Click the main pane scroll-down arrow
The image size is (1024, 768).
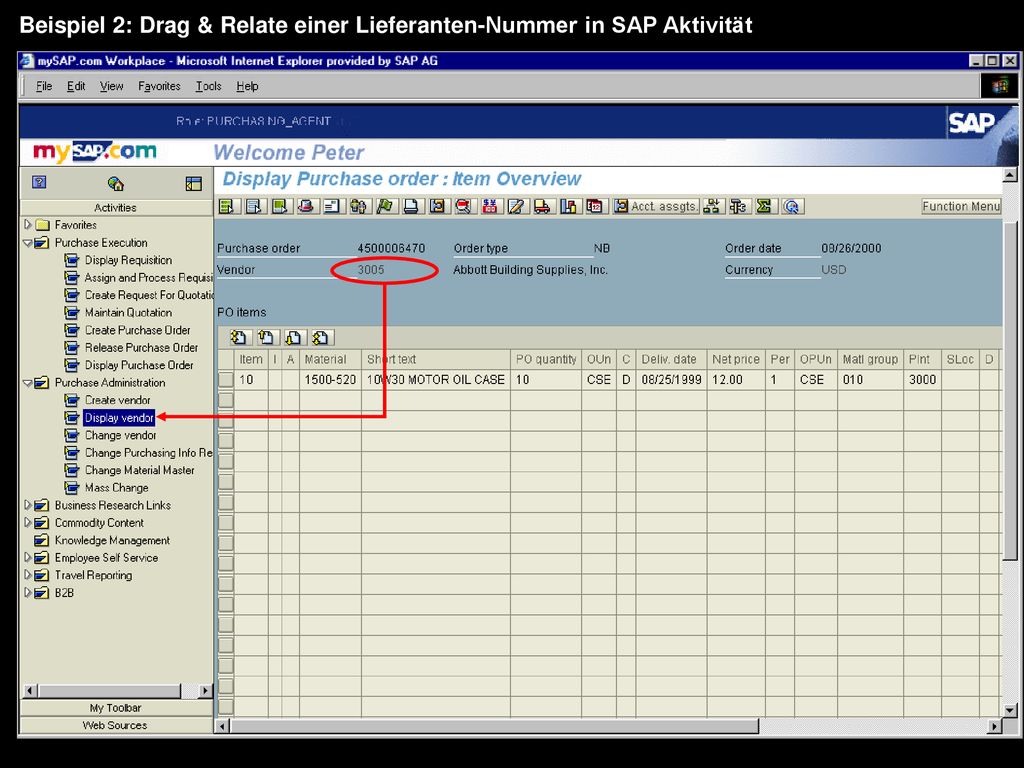pyautogui.click(x=1010, y=710)
